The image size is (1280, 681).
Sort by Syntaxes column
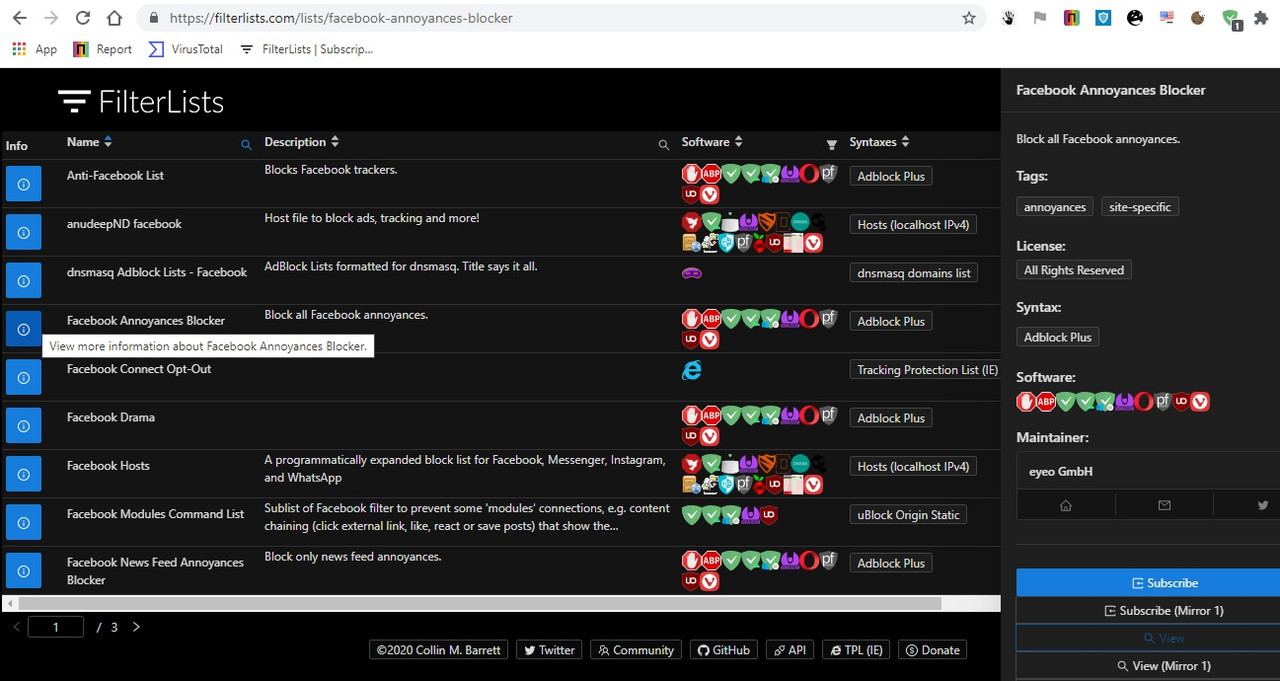879,142
